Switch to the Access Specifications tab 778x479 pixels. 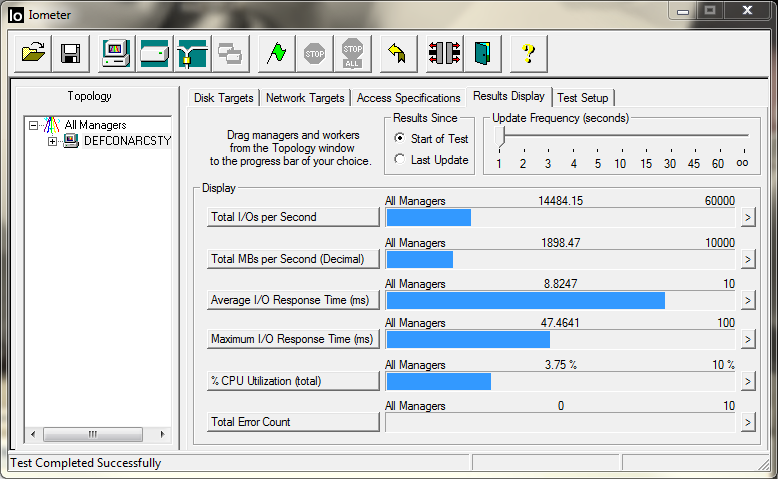point(408,98)
